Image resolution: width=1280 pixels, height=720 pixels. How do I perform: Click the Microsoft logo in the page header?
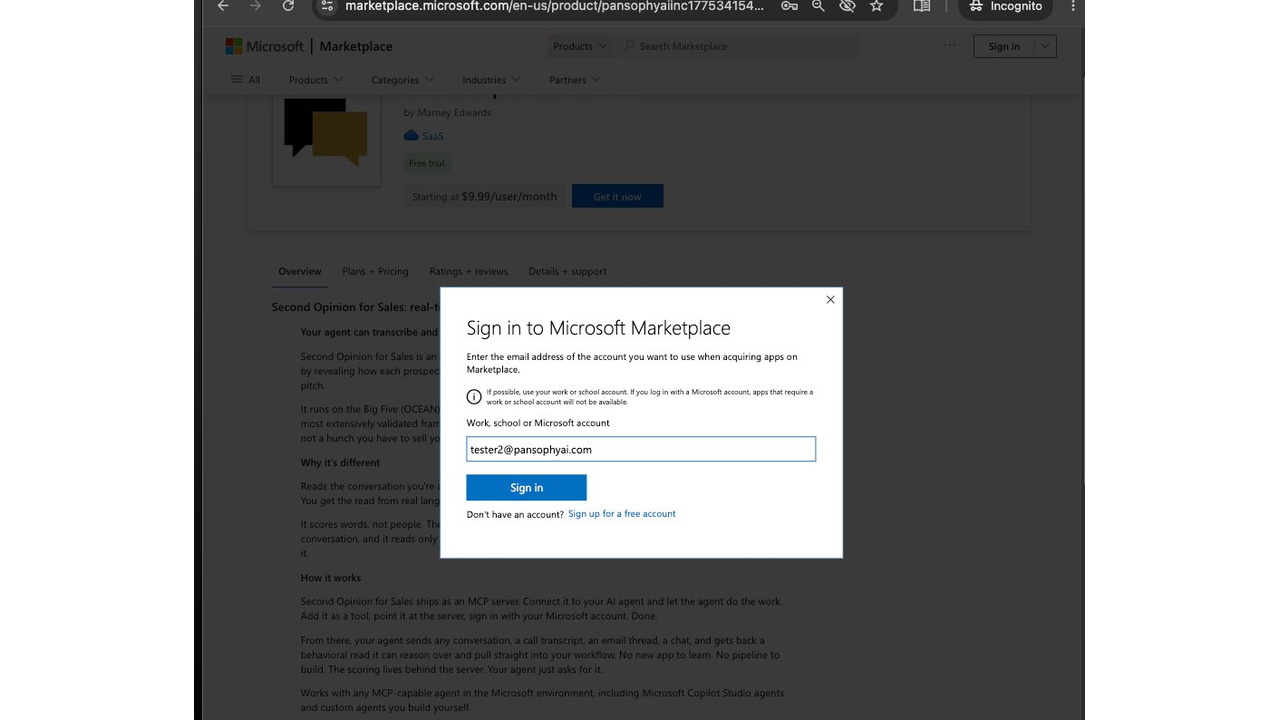[264, 46]
